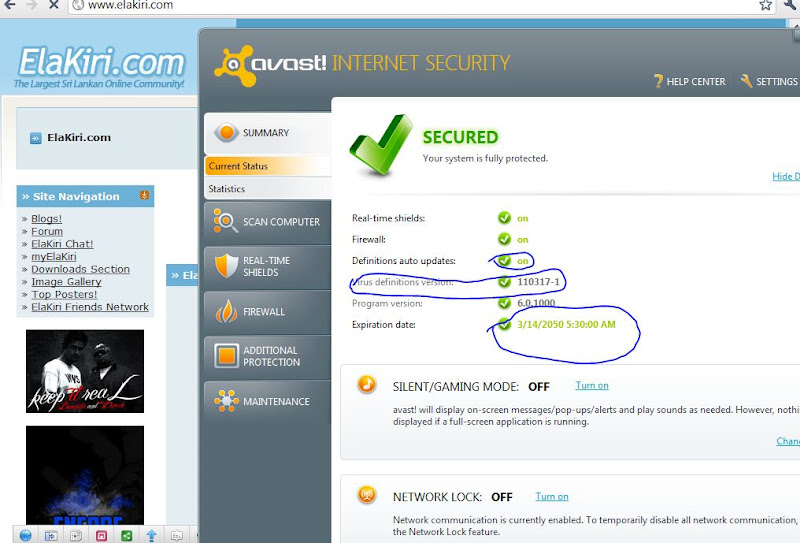This screenshot has width=800, height=543.
Task: Click Expiration date green check icon
Action: tap(504, 325)
